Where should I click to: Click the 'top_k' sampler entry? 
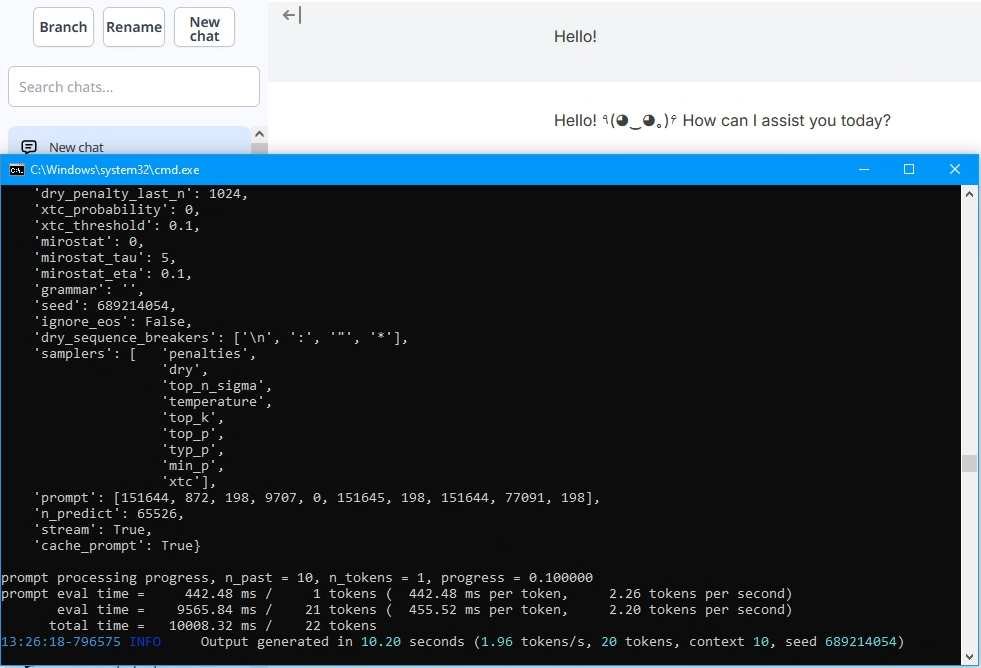pos(193,418)
